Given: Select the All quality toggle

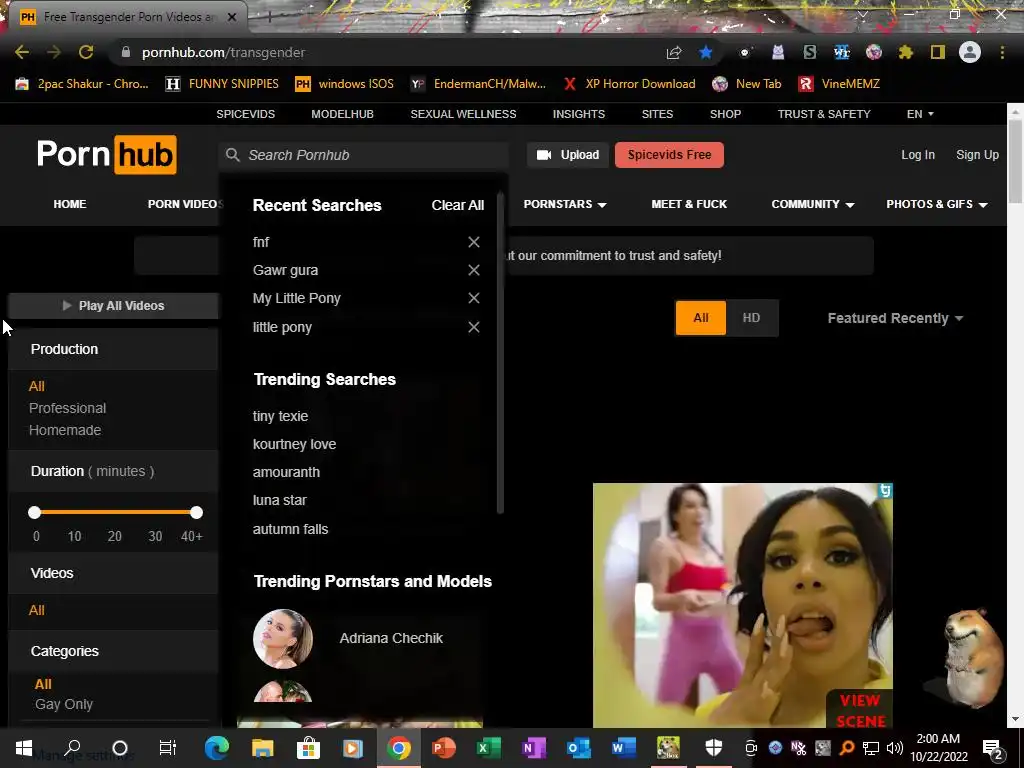Looking at the screenshot, I should tap(701, 318).
